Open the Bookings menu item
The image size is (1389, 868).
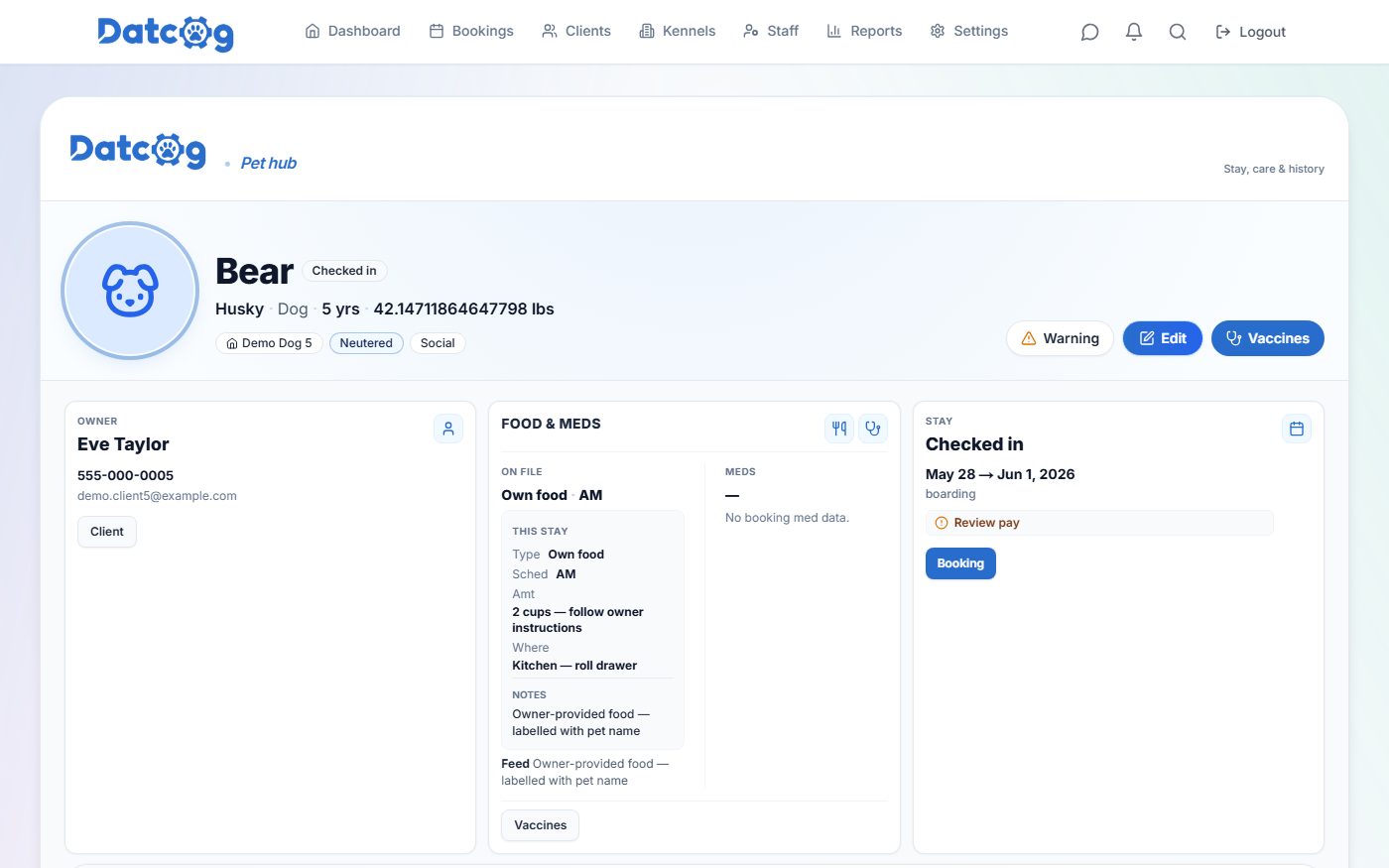tap(471, 31)
